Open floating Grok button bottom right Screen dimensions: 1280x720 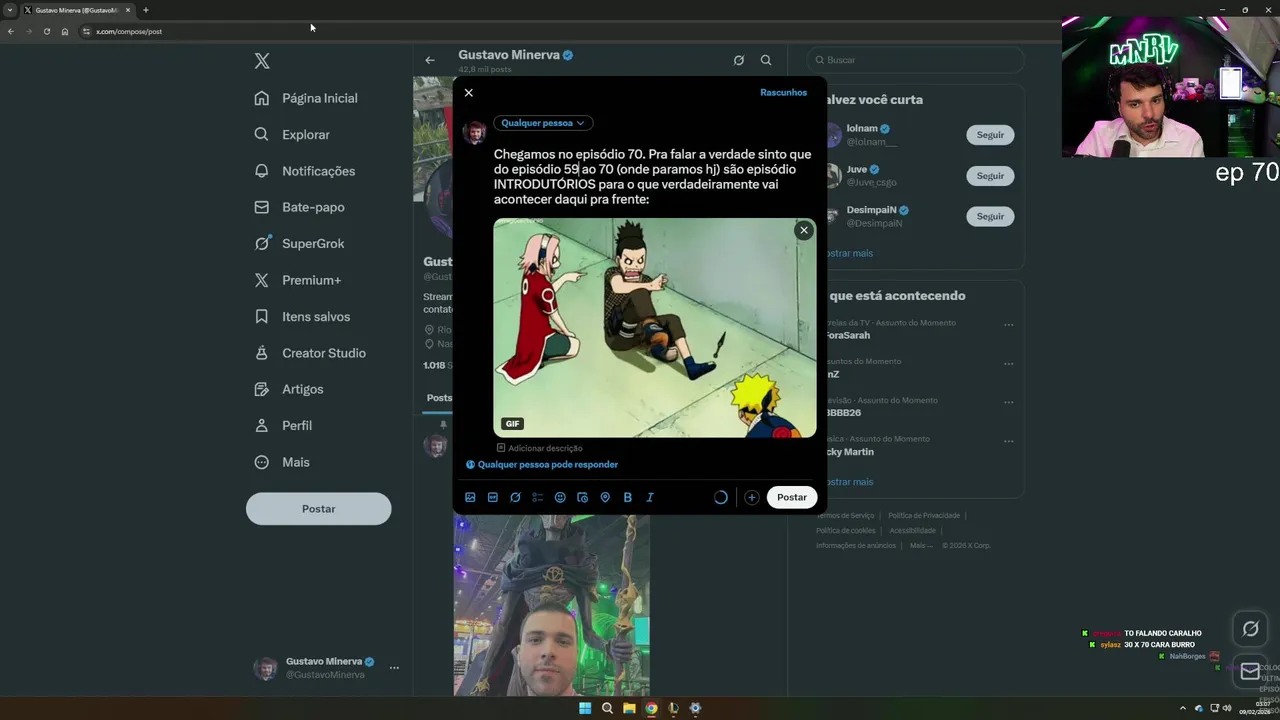1250,629
